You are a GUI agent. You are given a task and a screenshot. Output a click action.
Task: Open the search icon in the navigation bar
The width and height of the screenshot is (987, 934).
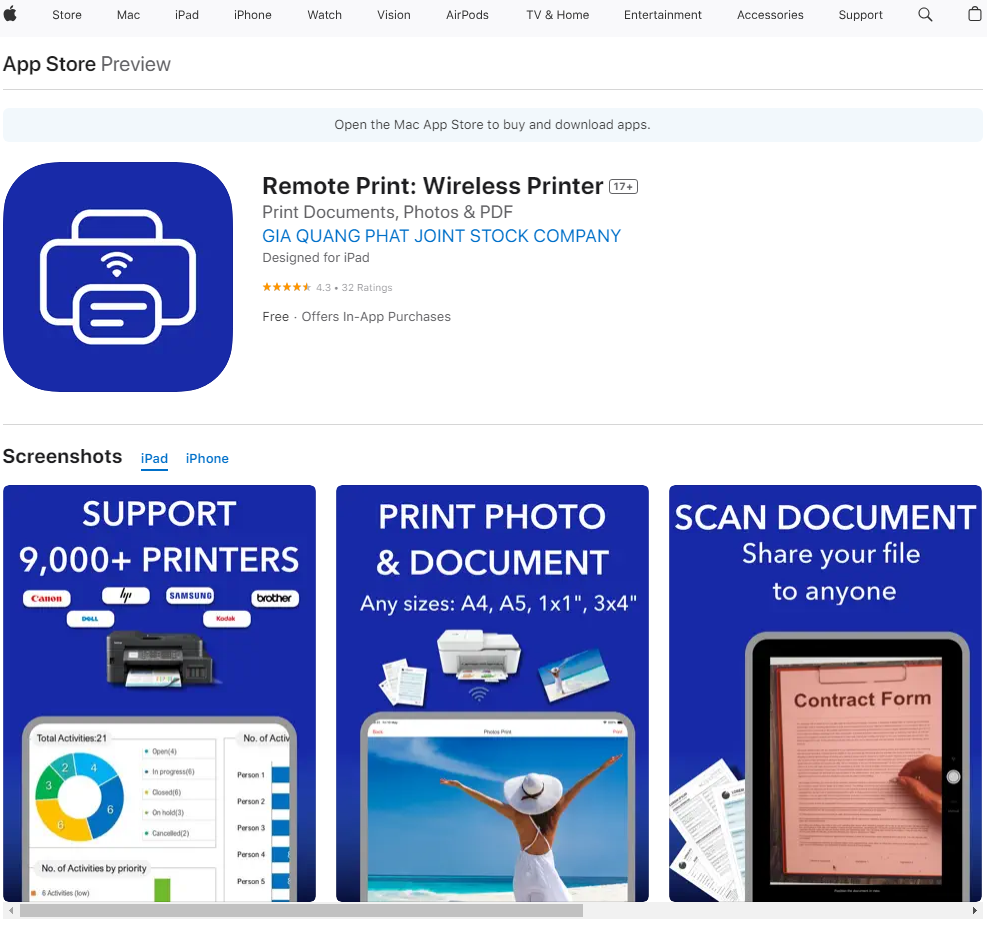click(924, 14)
